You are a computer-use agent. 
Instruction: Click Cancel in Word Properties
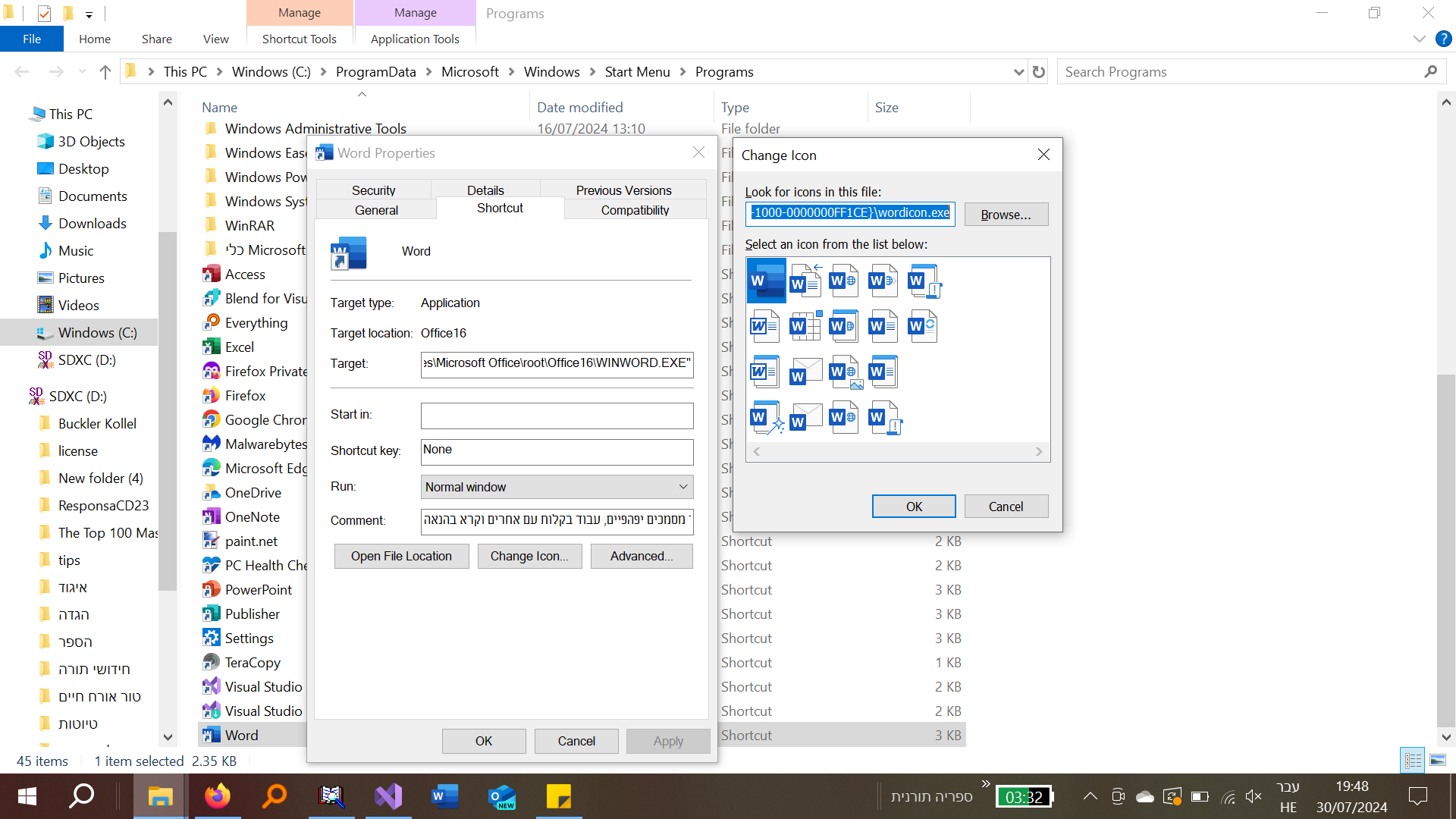tap(576, 741)
